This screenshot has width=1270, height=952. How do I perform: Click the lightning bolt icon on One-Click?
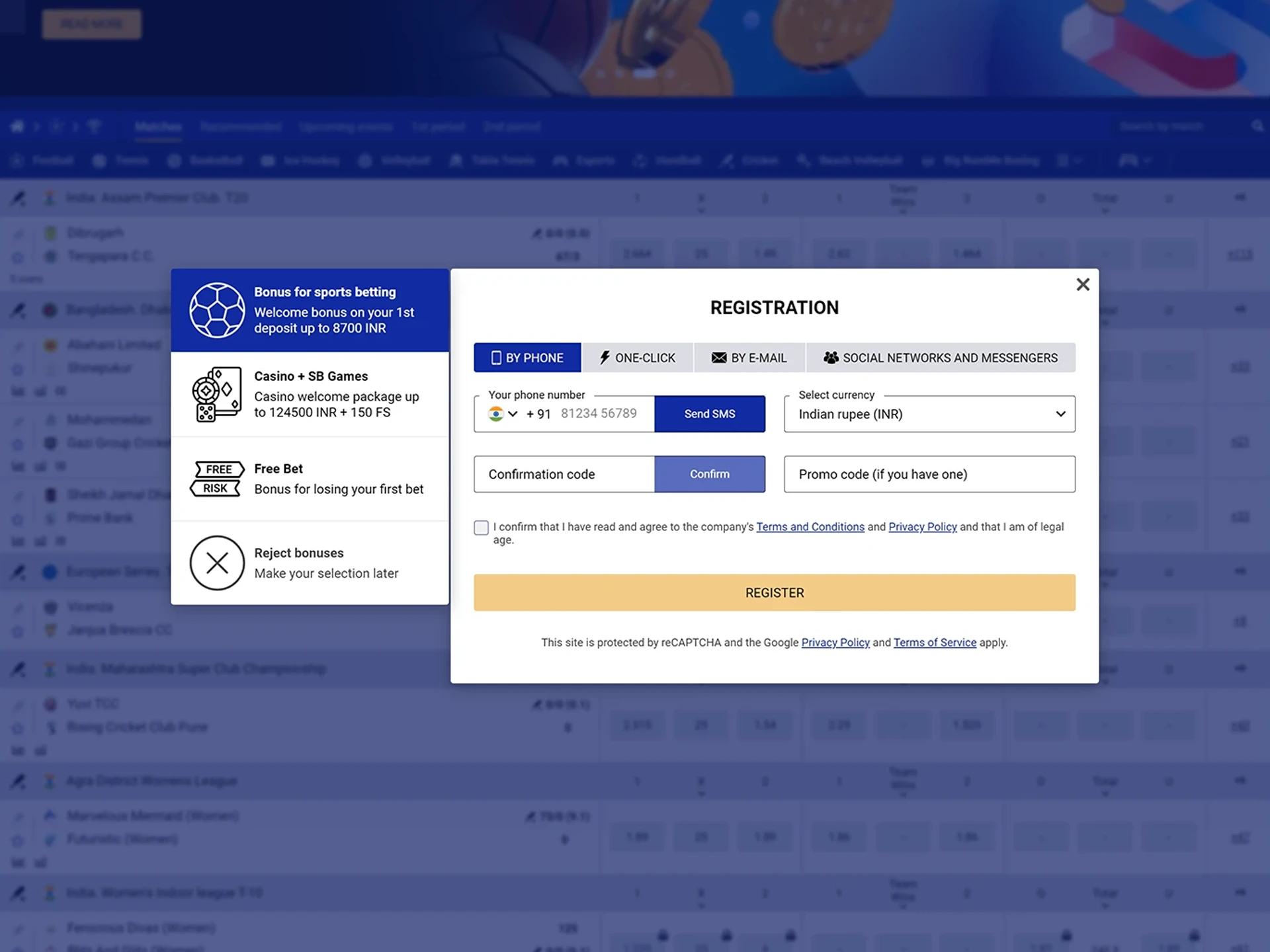(x=605, y=358)
